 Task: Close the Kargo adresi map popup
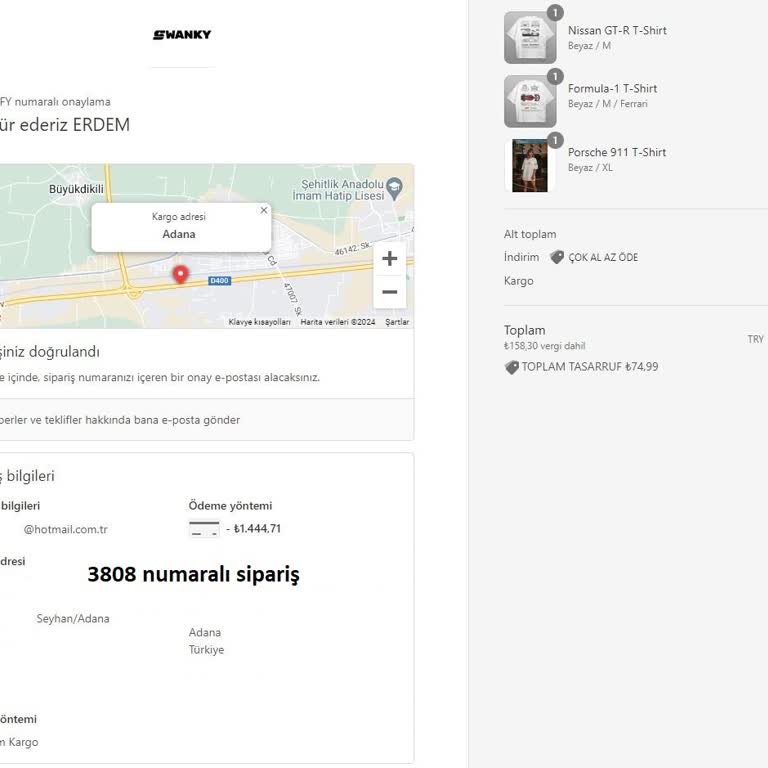tap(264, 210)
